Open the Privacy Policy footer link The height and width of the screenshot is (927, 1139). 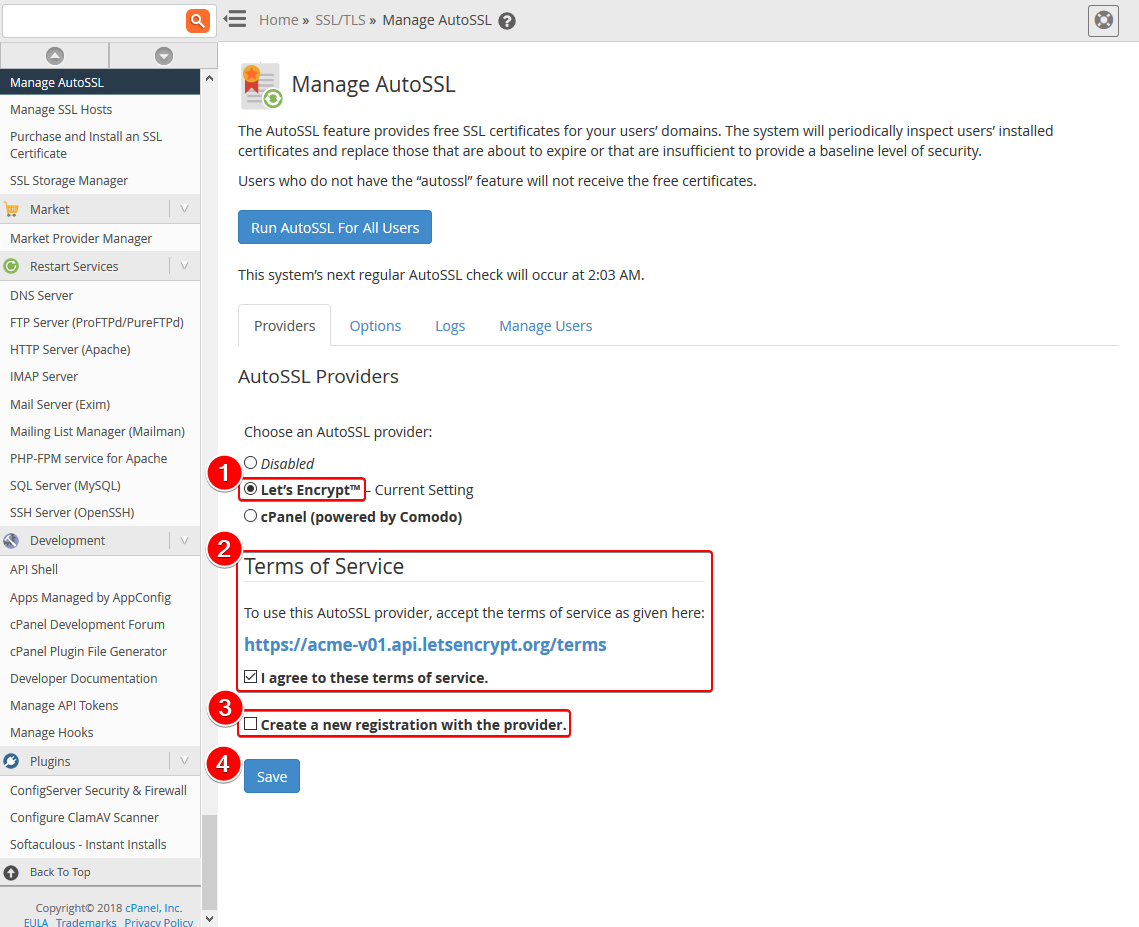tap(158, 922)
